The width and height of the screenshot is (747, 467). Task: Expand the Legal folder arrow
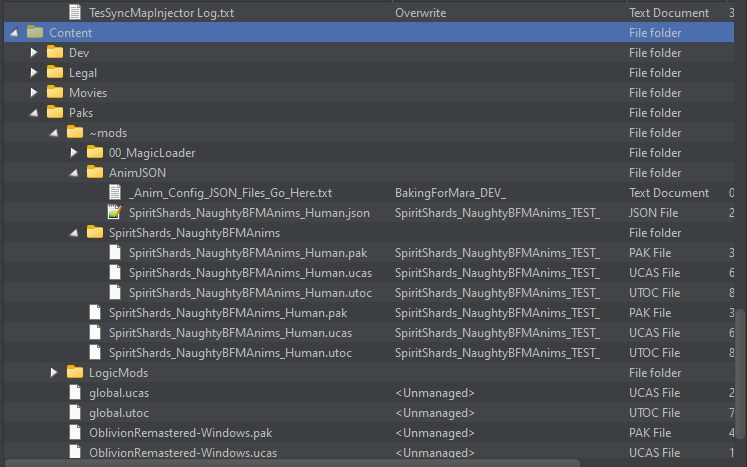click(x=34, y=73)
